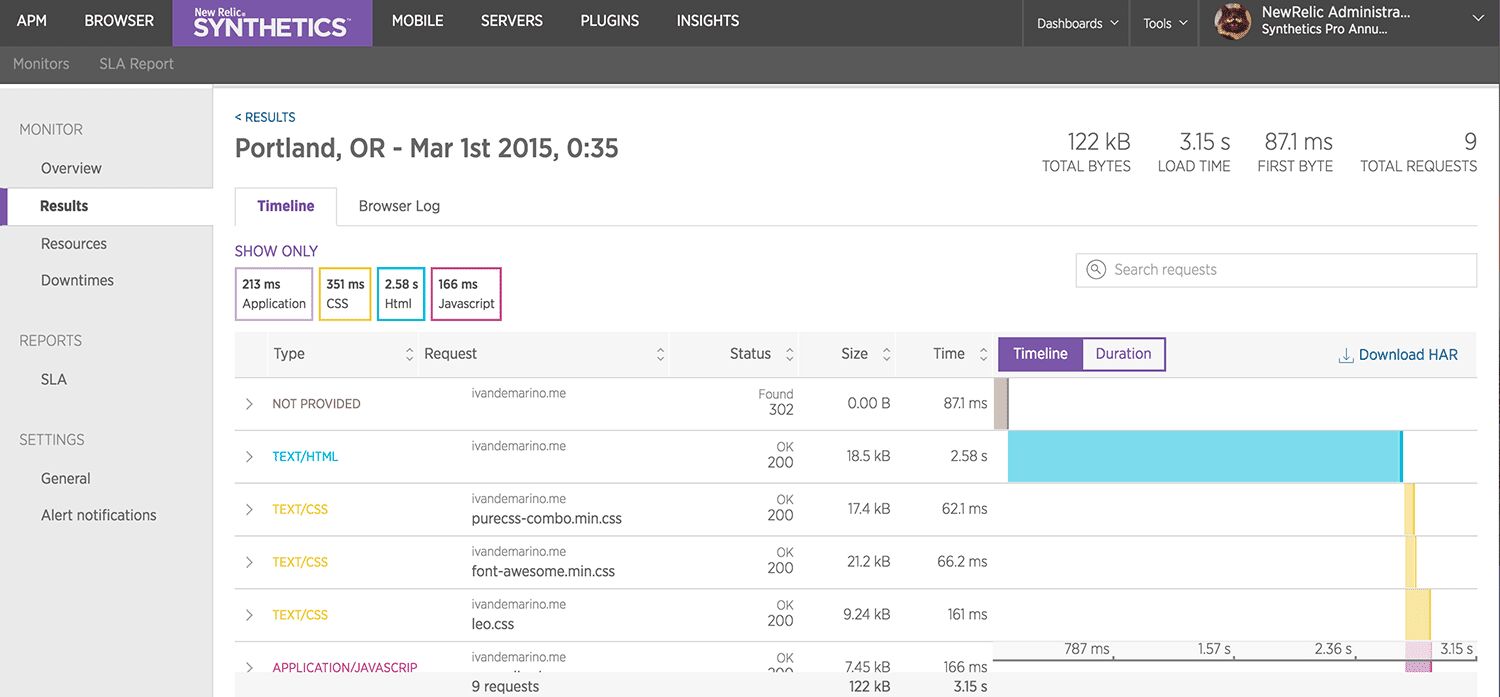1500x697 pixels.
Task: Click Download HAR link
Action: pos(1398,355)
